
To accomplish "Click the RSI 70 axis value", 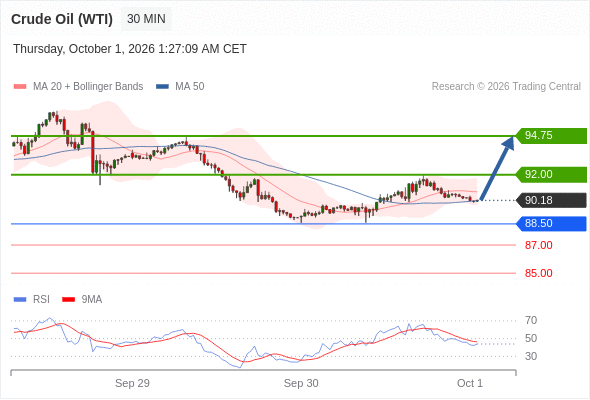I will (531, 321).
